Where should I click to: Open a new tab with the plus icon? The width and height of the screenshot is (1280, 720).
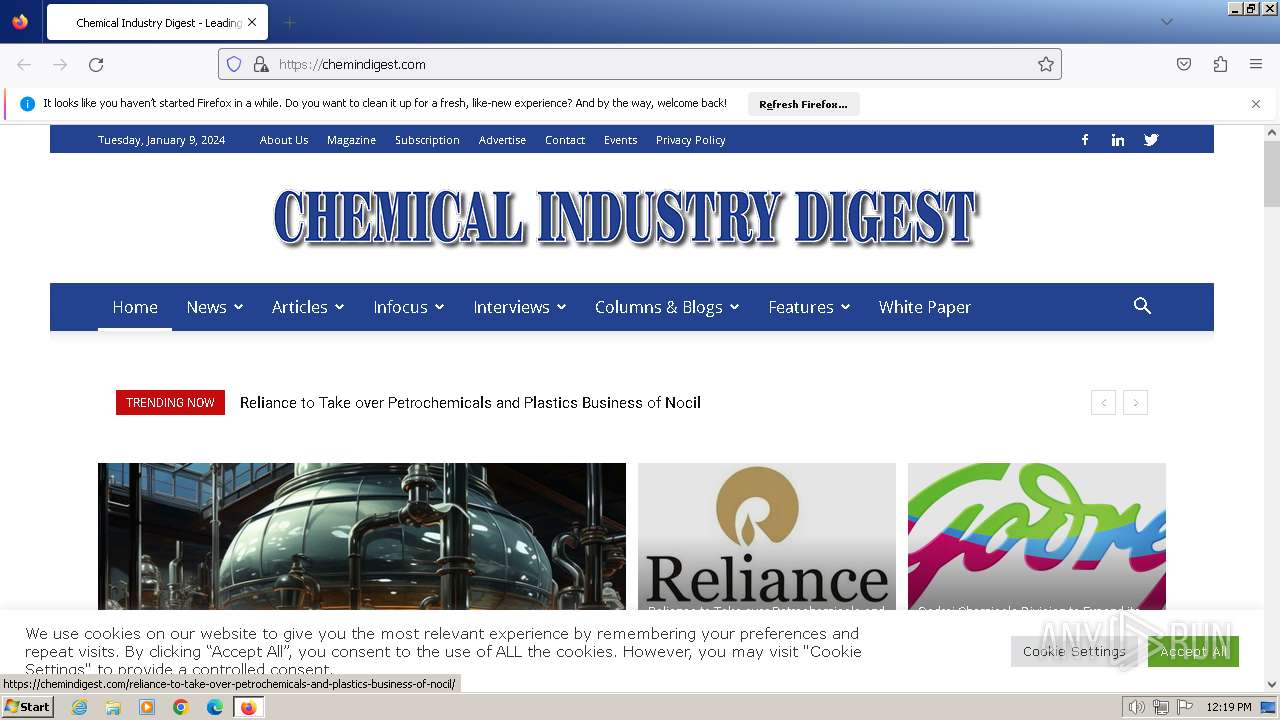pos(289,22)
